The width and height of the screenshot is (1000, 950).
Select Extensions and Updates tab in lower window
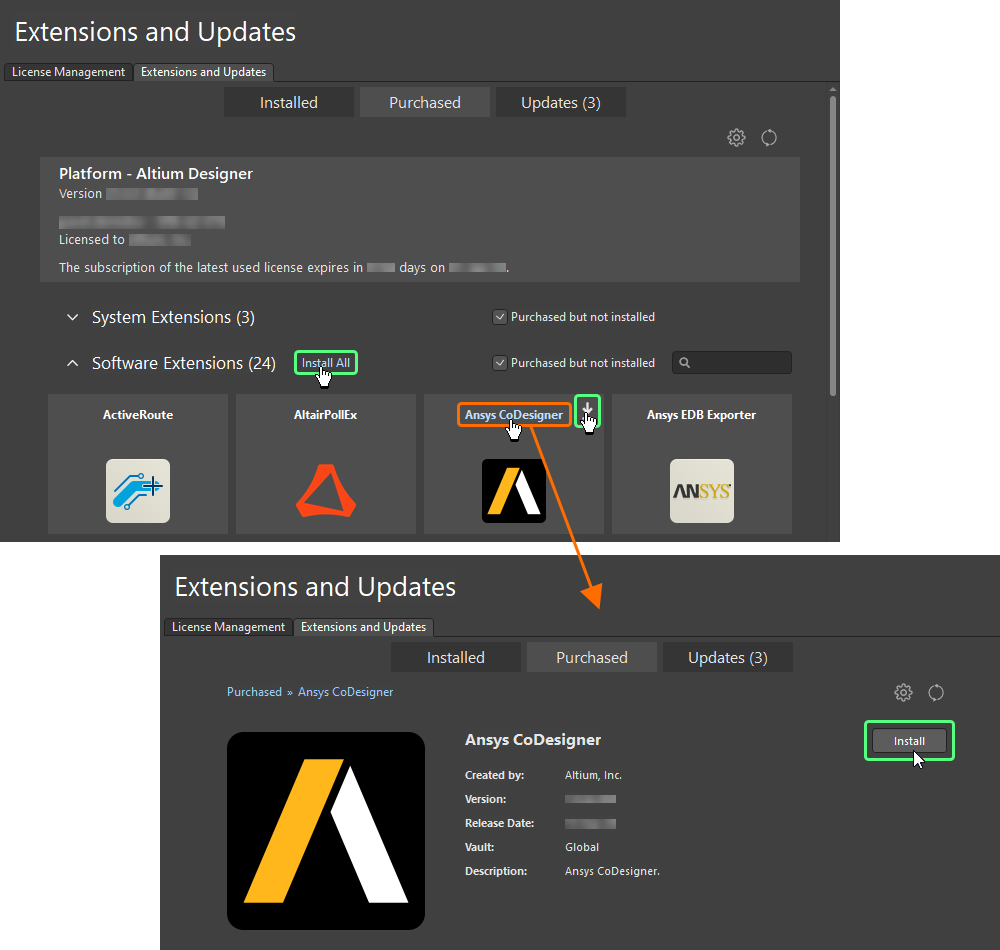tap(364, 627)
